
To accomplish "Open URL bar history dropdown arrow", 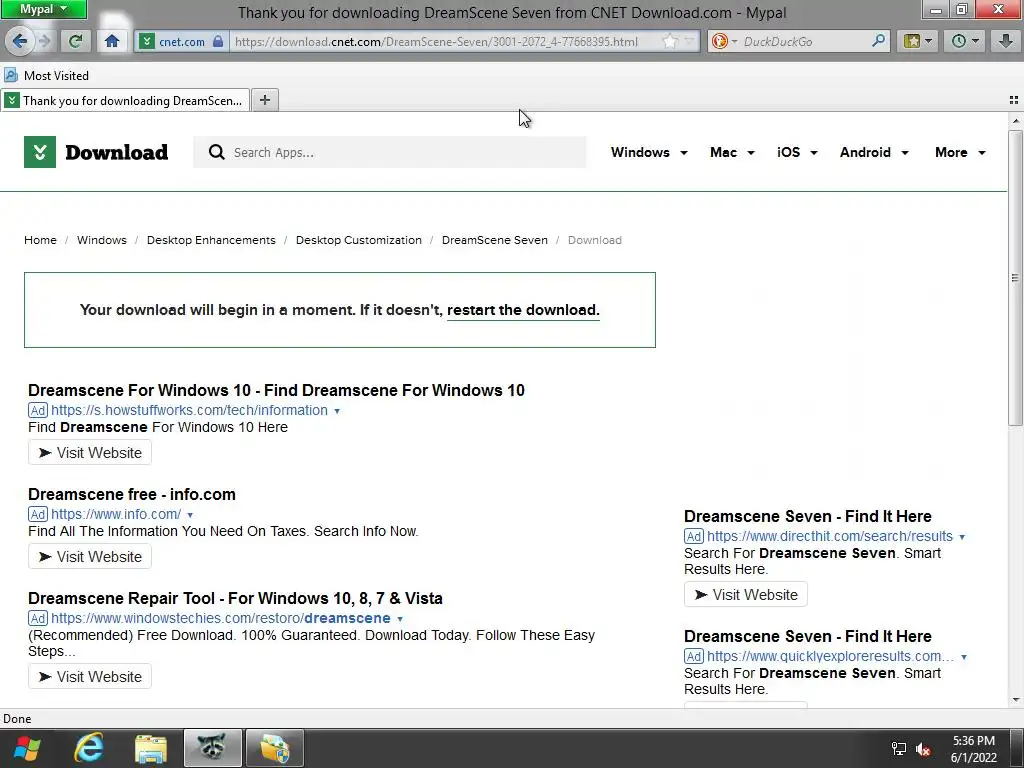I will coord(690,42).
